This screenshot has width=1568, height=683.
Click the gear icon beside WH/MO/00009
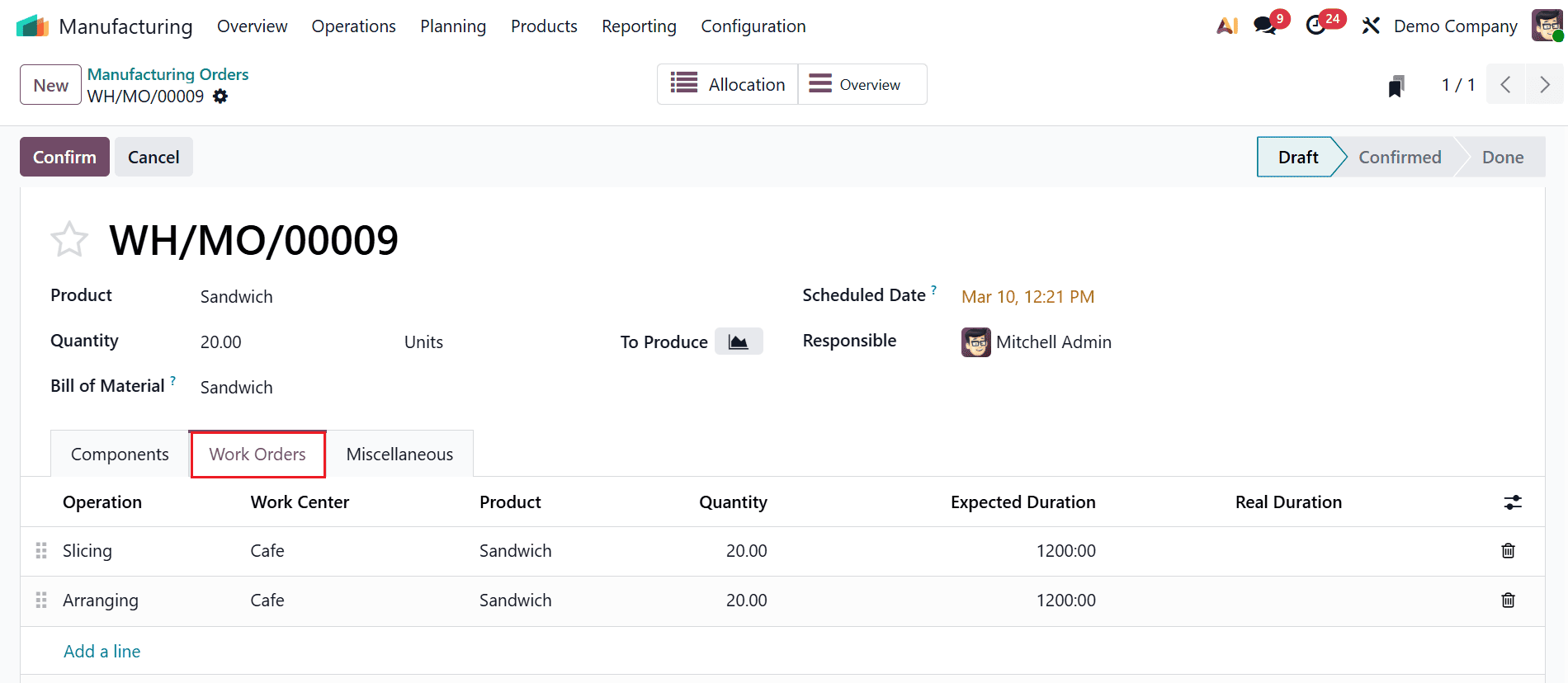(x=220, y=97)
